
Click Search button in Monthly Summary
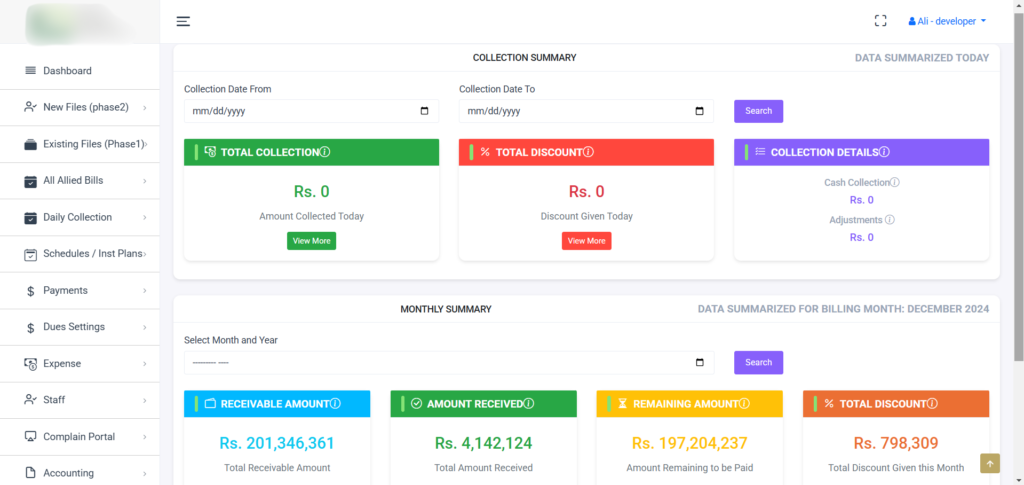758,363
